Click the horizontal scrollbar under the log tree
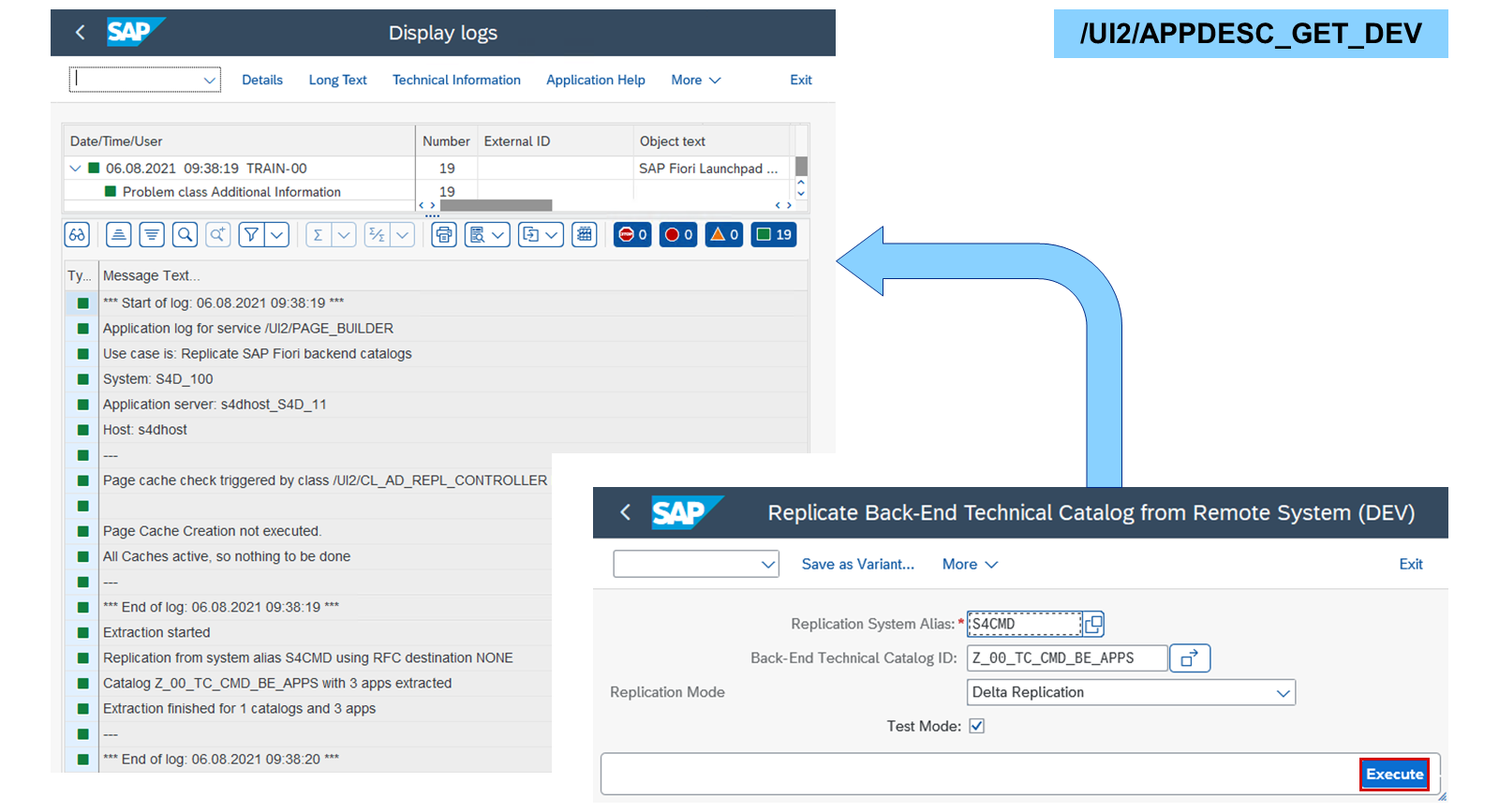This screenshot has height=812, width=1499. (496, 205)
